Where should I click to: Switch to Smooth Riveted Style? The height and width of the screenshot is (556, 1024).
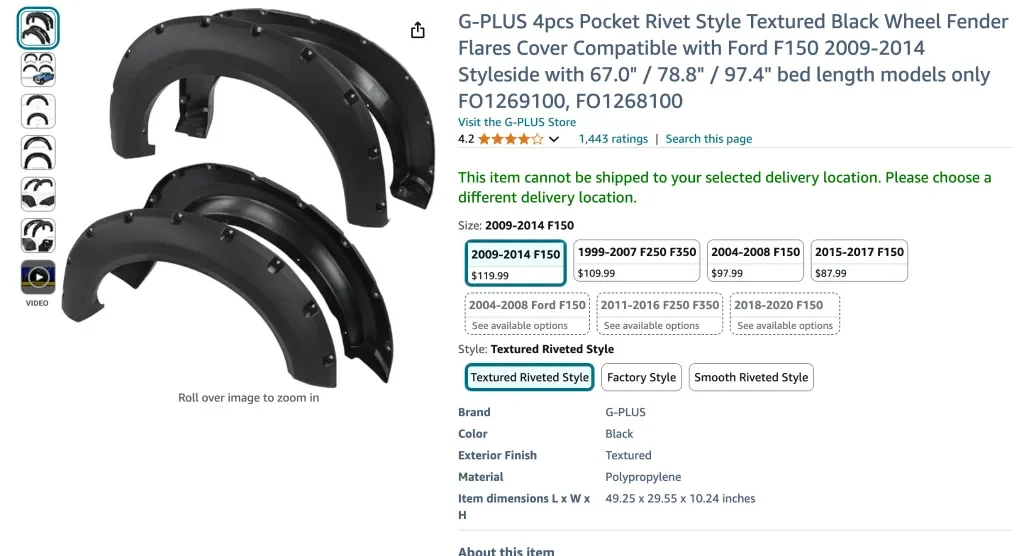pos(751,377)
